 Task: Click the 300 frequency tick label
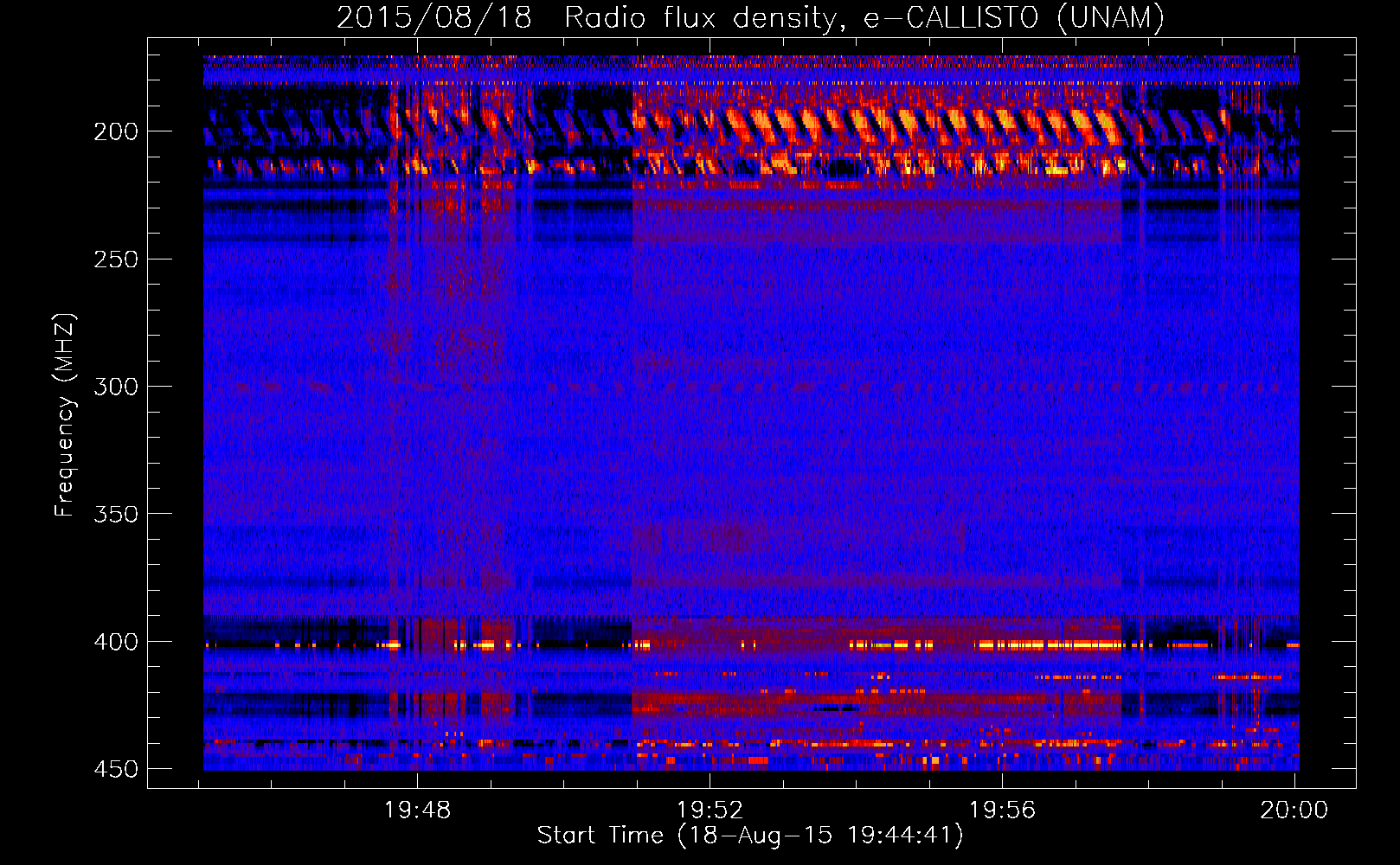pyautogui.click(x=116, y=387)
